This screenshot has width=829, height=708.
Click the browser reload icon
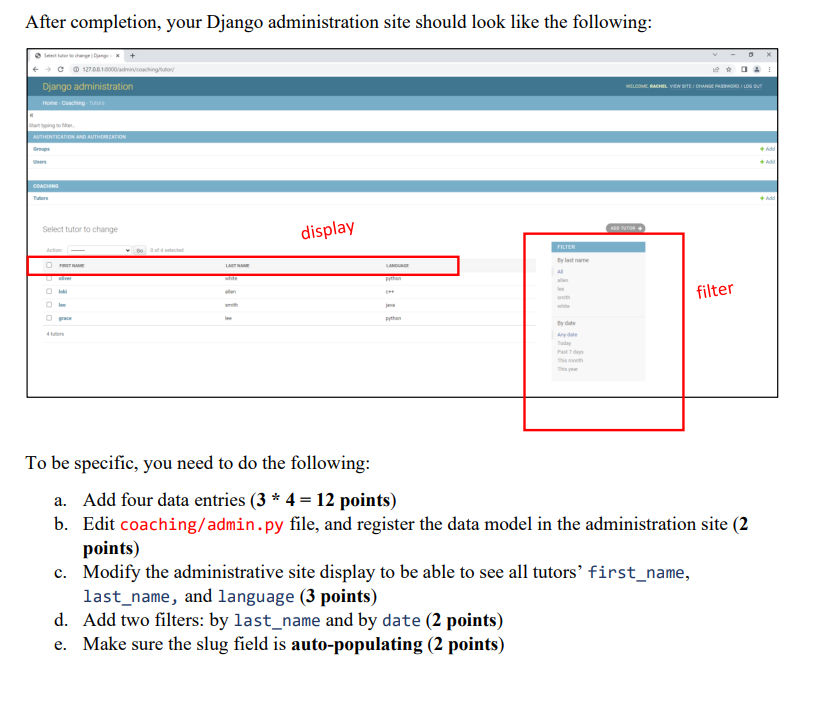pyautogui.click(x=60, y=69)
